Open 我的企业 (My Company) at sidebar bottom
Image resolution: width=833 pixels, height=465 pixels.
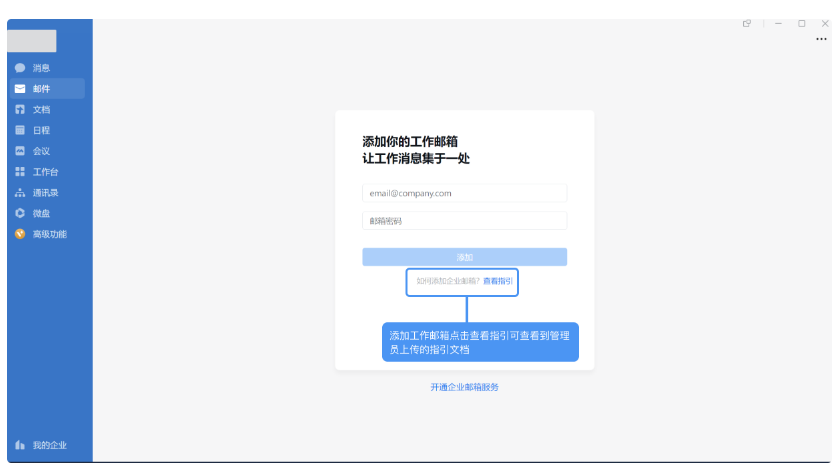click(40, 445)
